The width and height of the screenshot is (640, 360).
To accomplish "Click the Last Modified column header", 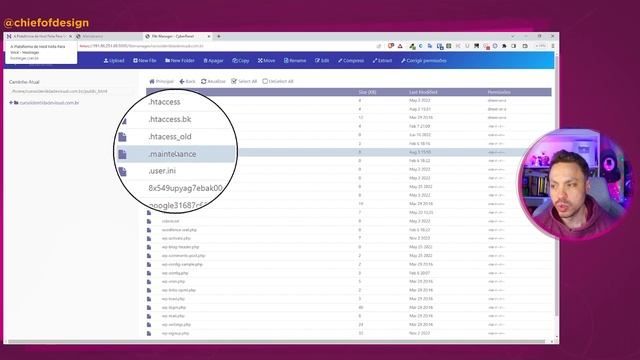I will tap(423, 92).
